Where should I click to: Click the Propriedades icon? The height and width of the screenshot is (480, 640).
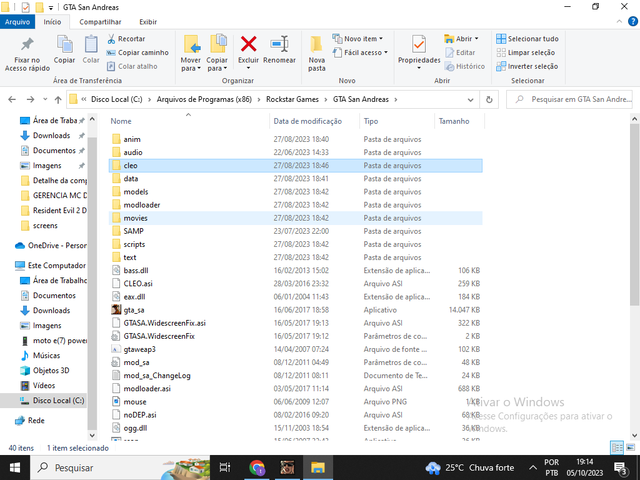click(419, 44)
